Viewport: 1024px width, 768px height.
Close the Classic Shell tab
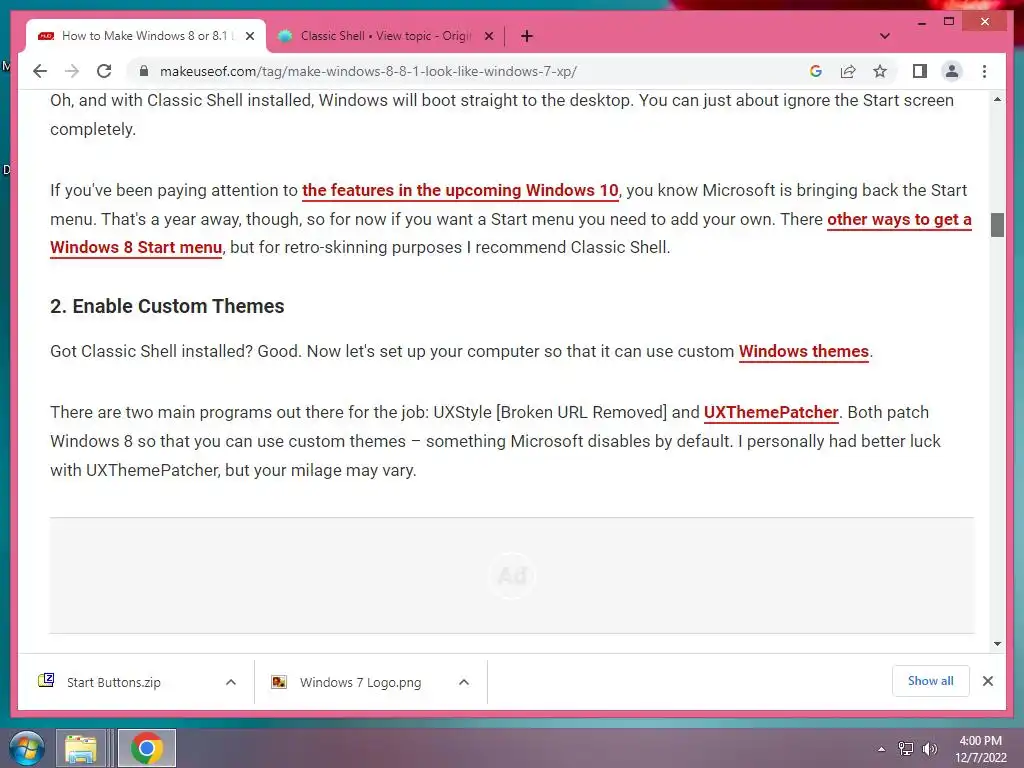point(488,36)
